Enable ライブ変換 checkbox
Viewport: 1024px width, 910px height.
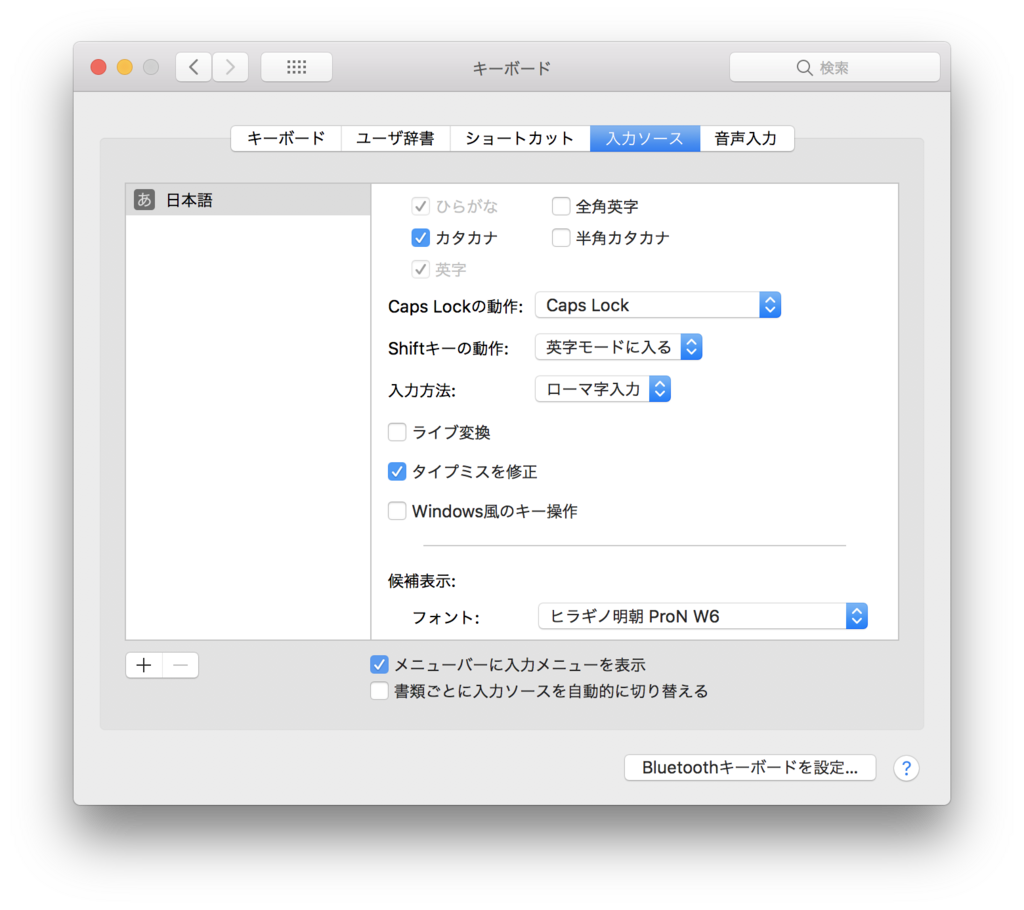click(x=397, y=432)
